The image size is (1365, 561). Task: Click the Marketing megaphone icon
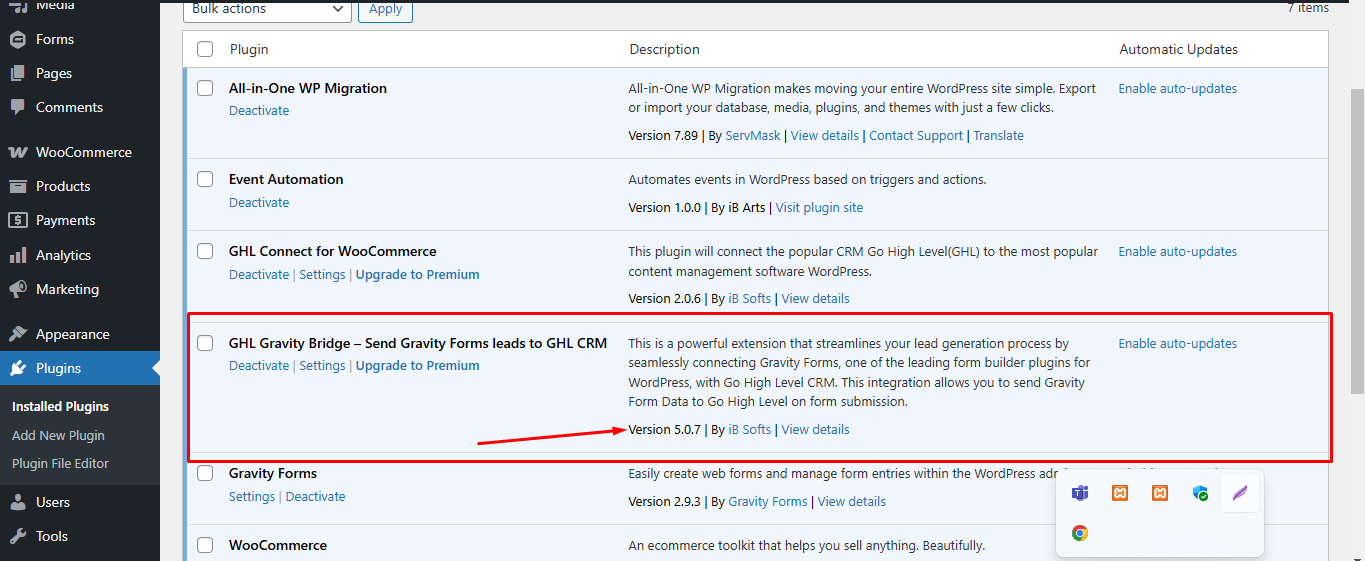tap(18, 289)
